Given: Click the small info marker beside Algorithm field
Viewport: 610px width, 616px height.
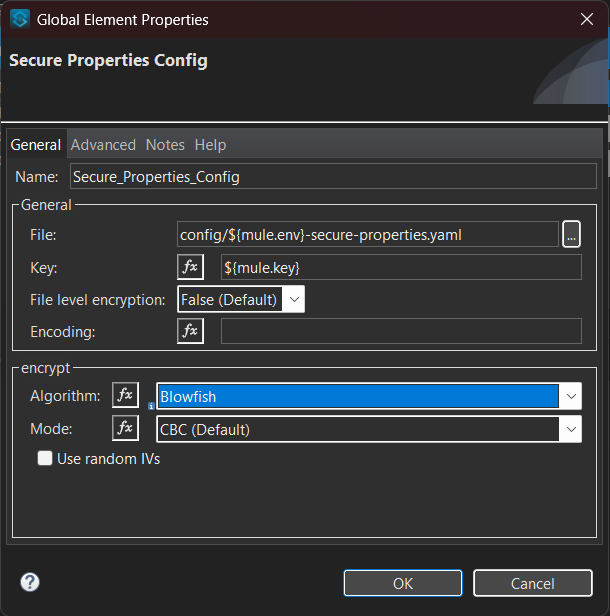Looking at the screenshot, I should click(x=151, y=406).
